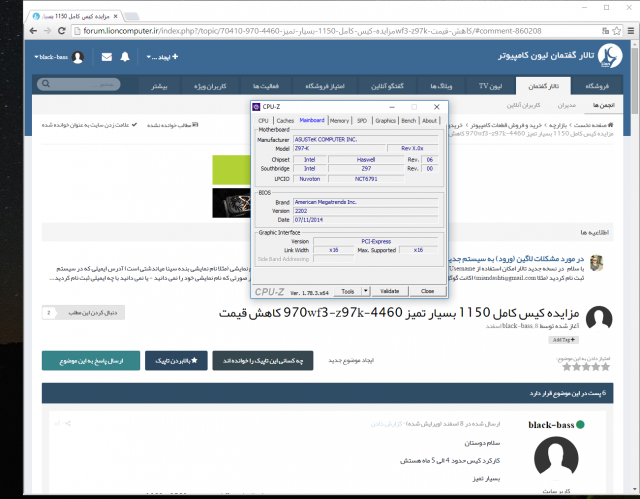Open the CPU-Z Tools dropdown arrow

point(364,291)
